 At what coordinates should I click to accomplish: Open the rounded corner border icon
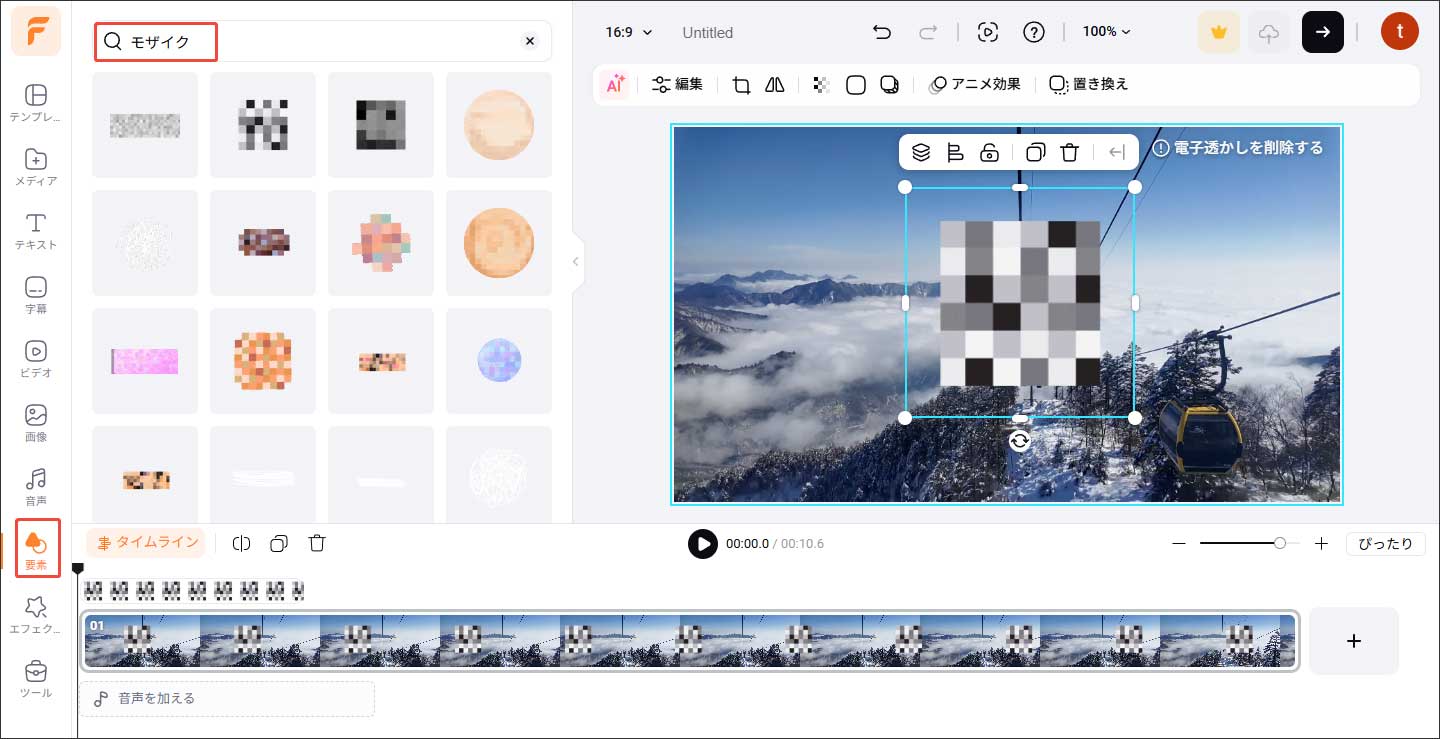point(856,85)
